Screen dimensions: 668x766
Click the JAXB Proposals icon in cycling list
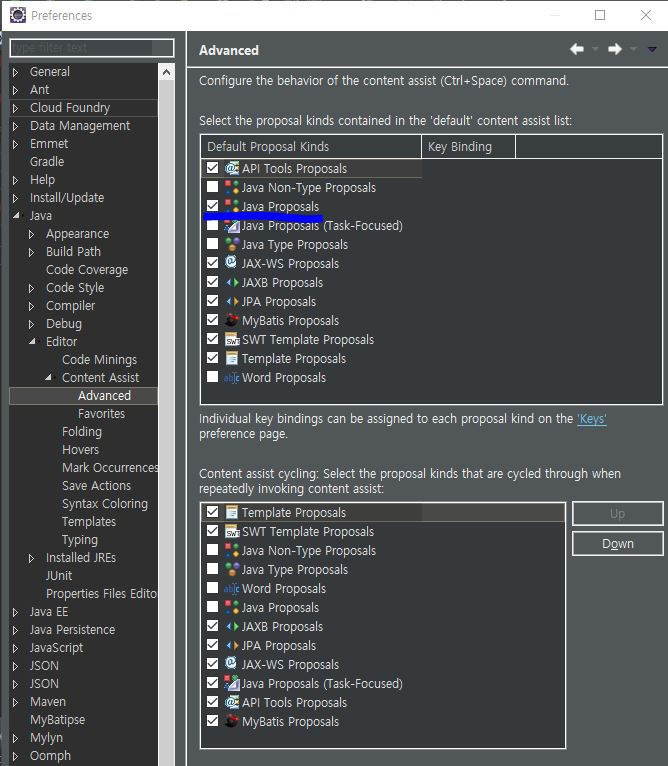(232, 626)
